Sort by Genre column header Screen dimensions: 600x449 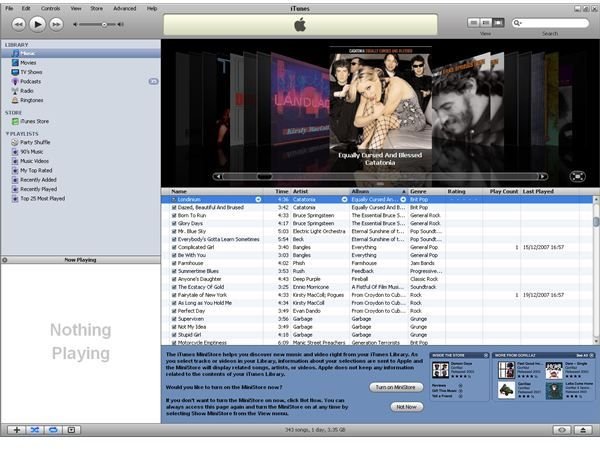click(426, 191)
